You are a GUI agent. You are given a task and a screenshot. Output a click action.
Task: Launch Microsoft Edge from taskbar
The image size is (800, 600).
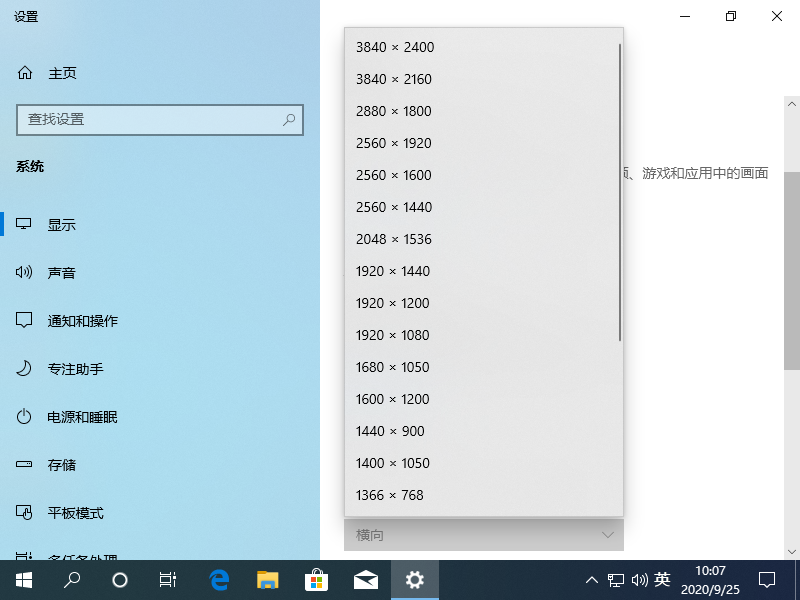tap(219, 579)
